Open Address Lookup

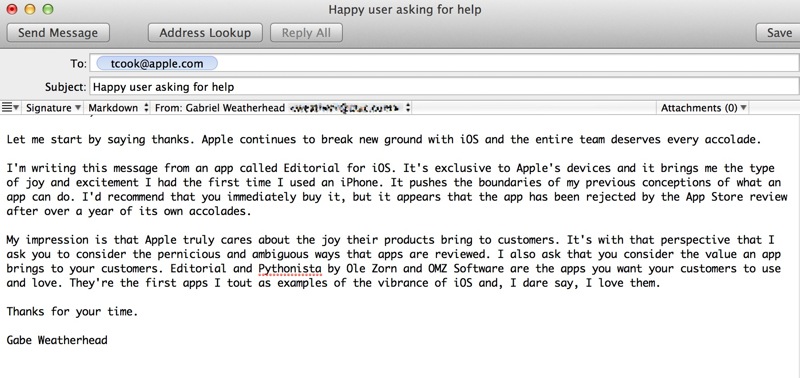205,33
